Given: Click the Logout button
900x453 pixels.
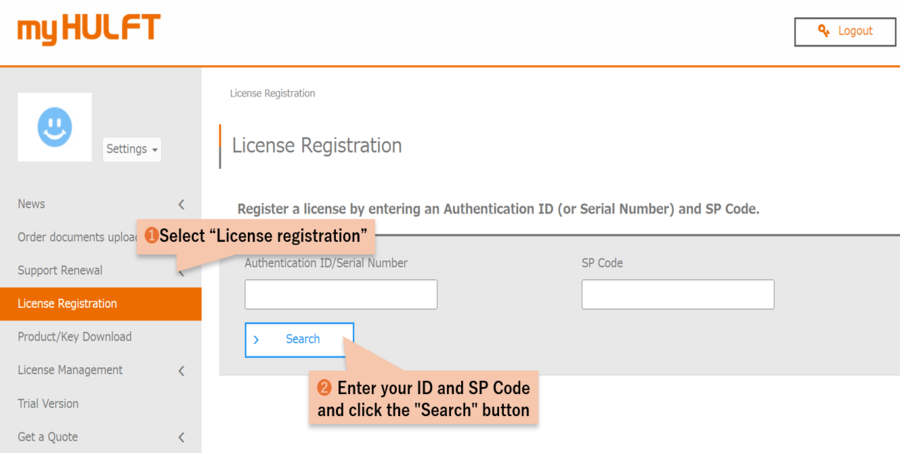Looking at the screenshot, I should [845, 32].
